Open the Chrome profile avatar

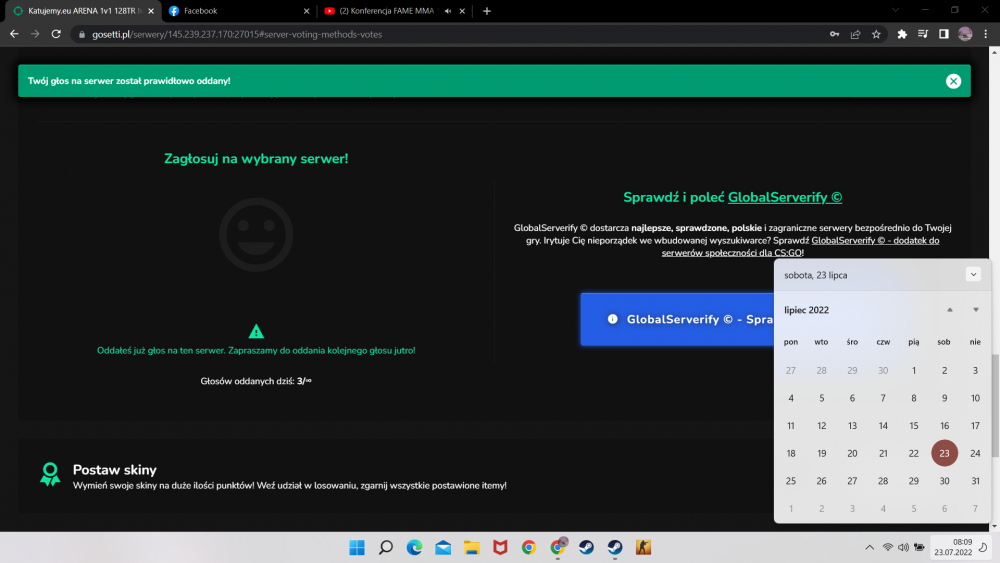pos(965,34)
